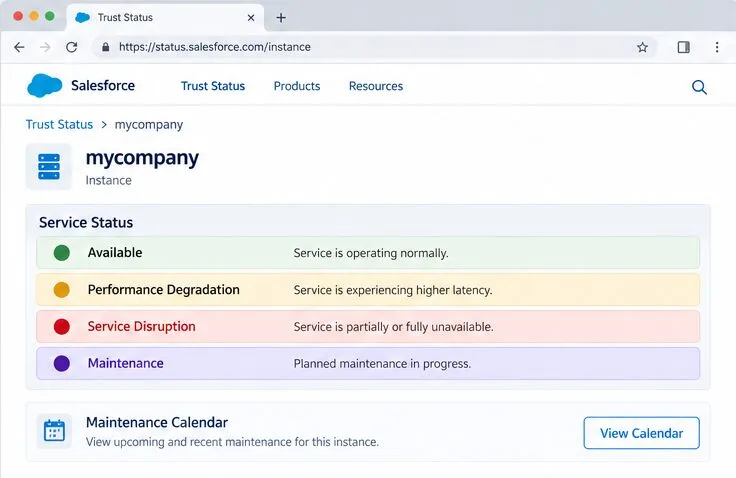This screenshot has width=736, height=478.
Task: Click the red Service Disruption dot
Action: (61, 326)
